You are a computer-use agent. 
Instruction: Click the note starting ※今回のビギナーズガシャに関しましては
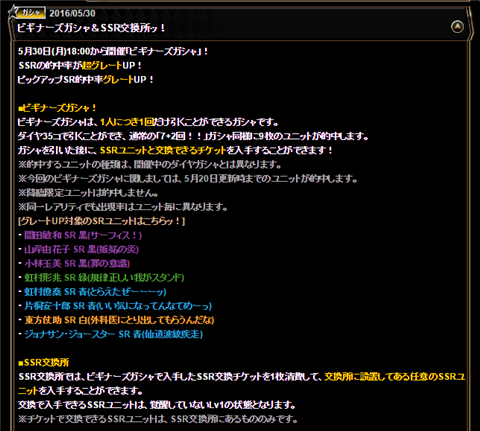tap(188, 179)
